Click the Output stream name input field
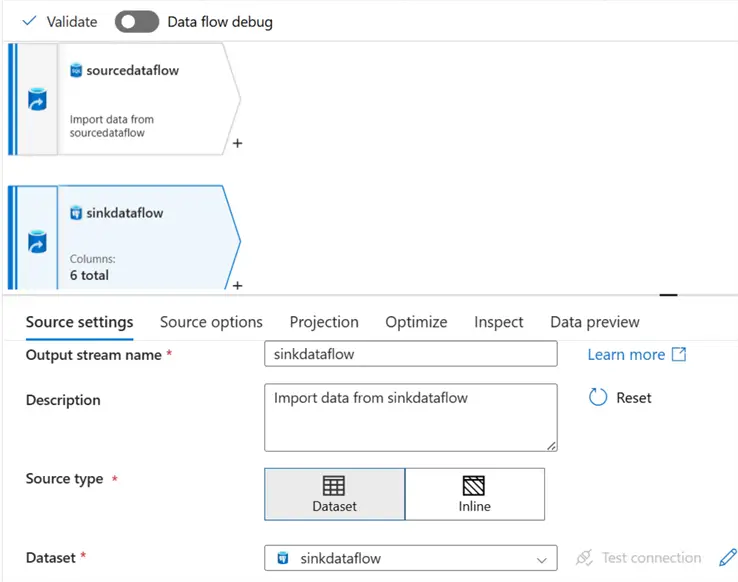The height and width of the screenshot is (582, 738). (410, 354)
